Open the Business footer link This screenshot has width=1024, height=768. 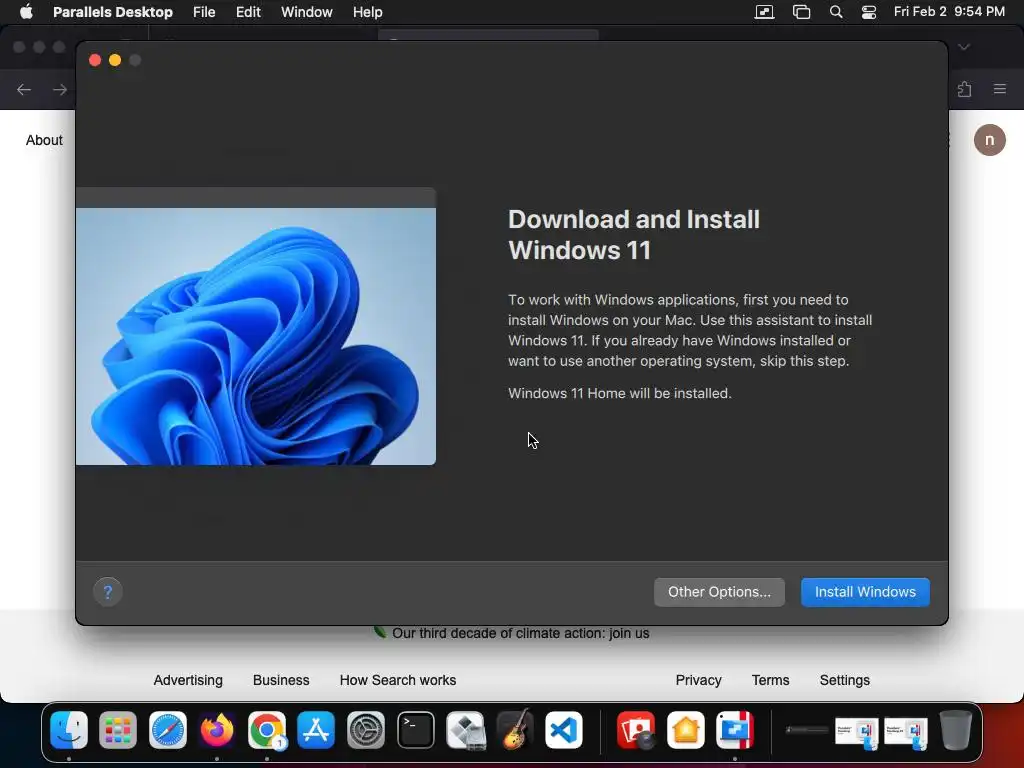[x=281, y=680]
